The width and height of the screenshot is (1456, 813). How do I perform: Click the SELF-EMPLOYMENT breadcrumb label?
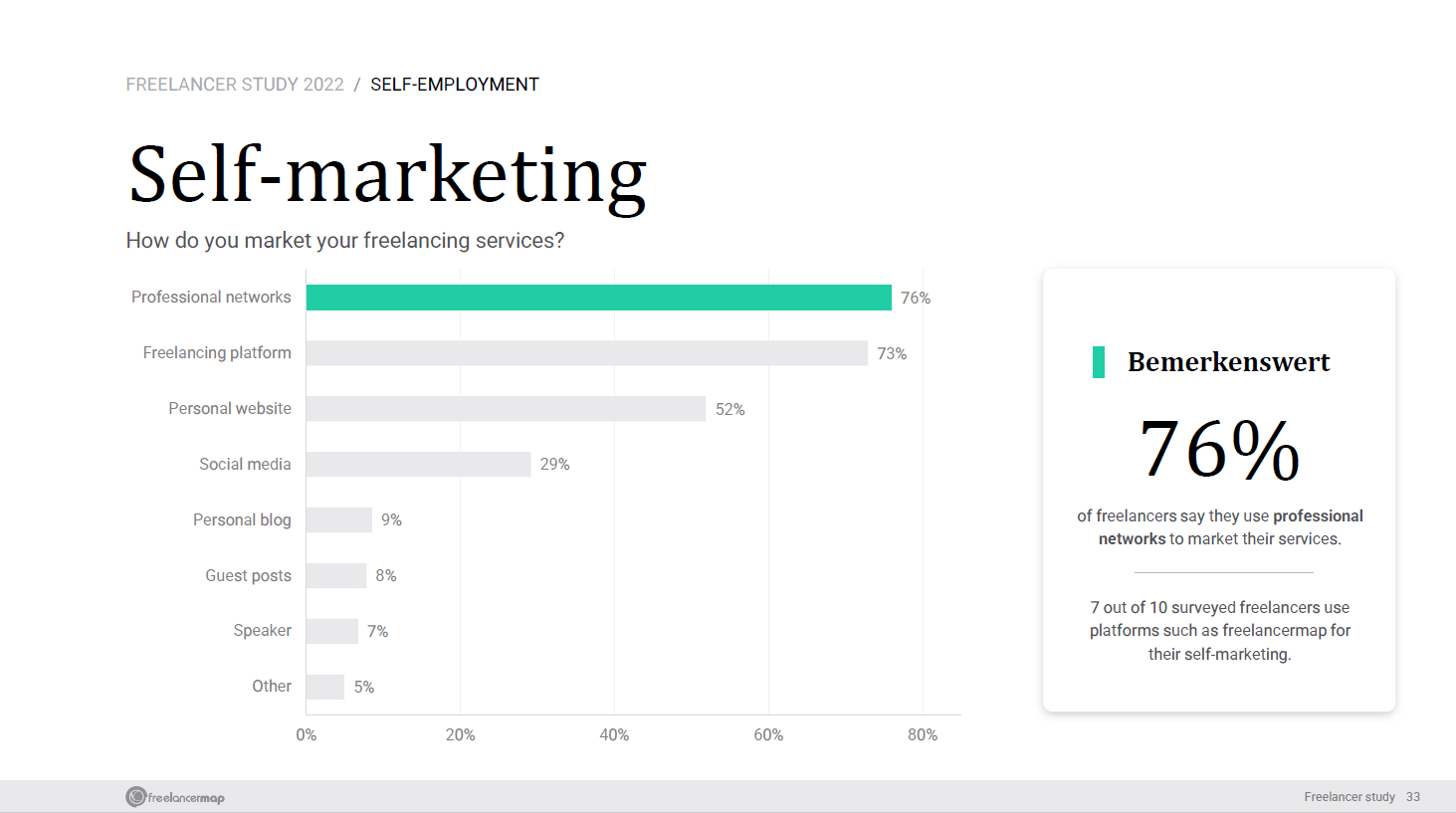(455, 85)
